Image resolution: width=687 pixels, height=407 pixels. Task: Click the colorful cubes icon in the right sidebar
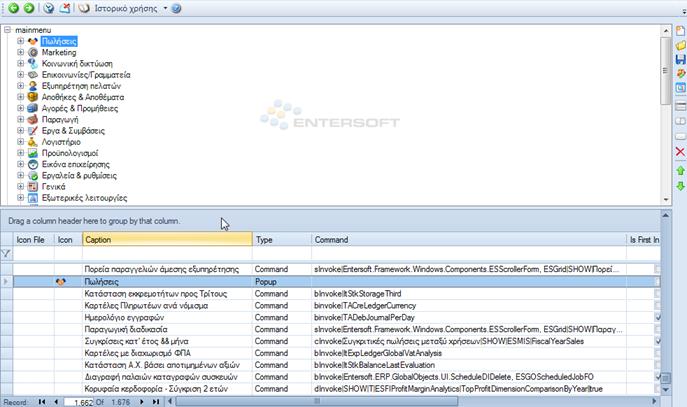click(x=680, y=74)
